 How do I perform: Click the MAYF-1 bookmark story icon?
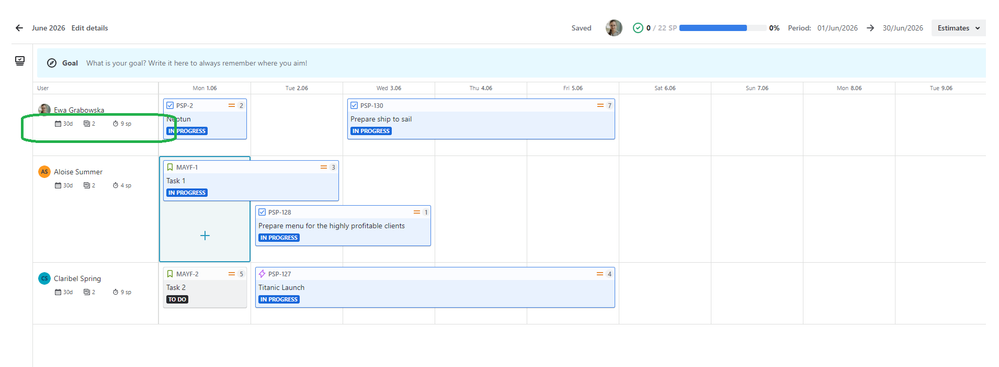170,167
